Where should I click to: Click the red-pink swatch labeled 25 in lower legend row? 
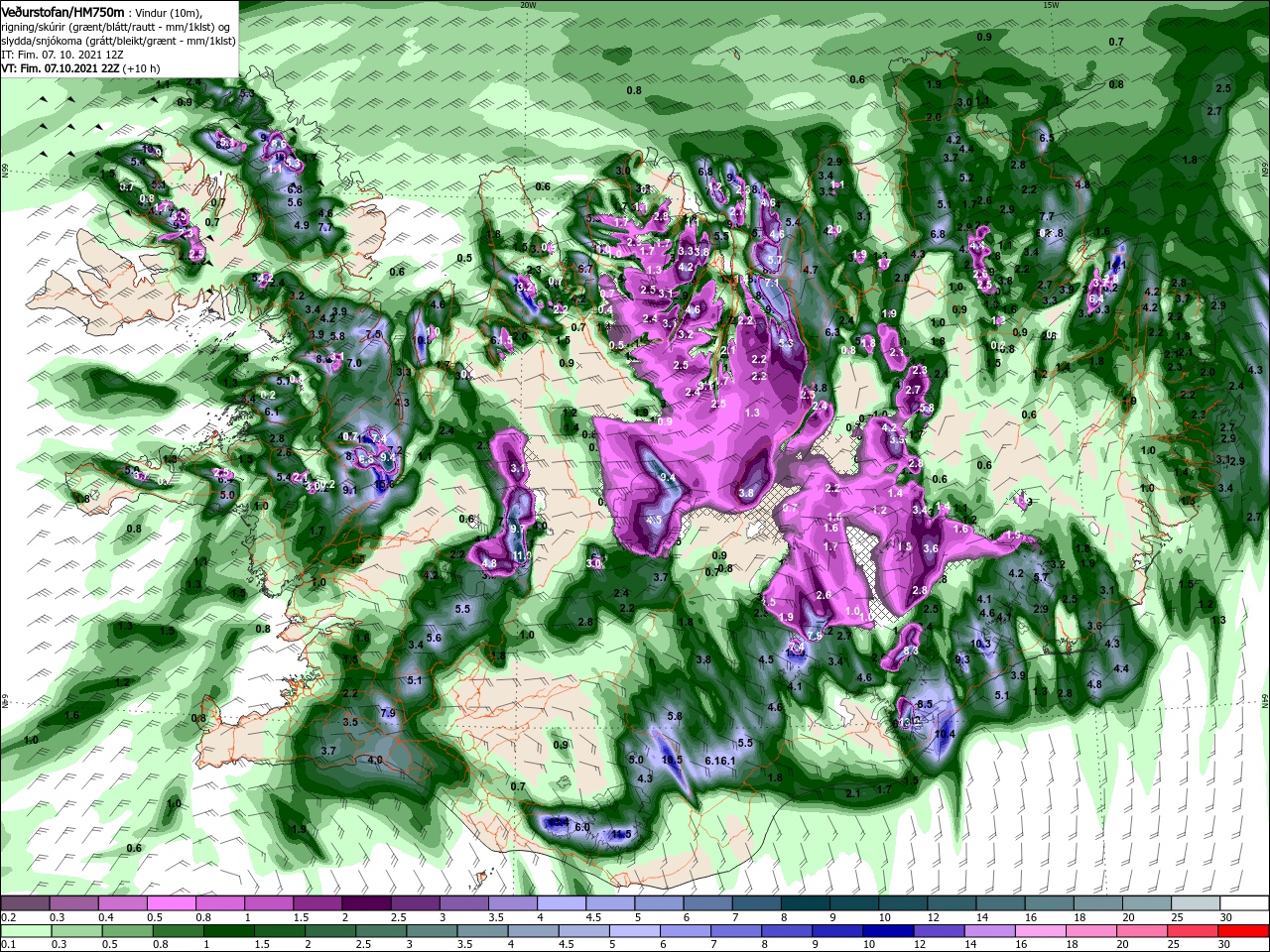1195,933
